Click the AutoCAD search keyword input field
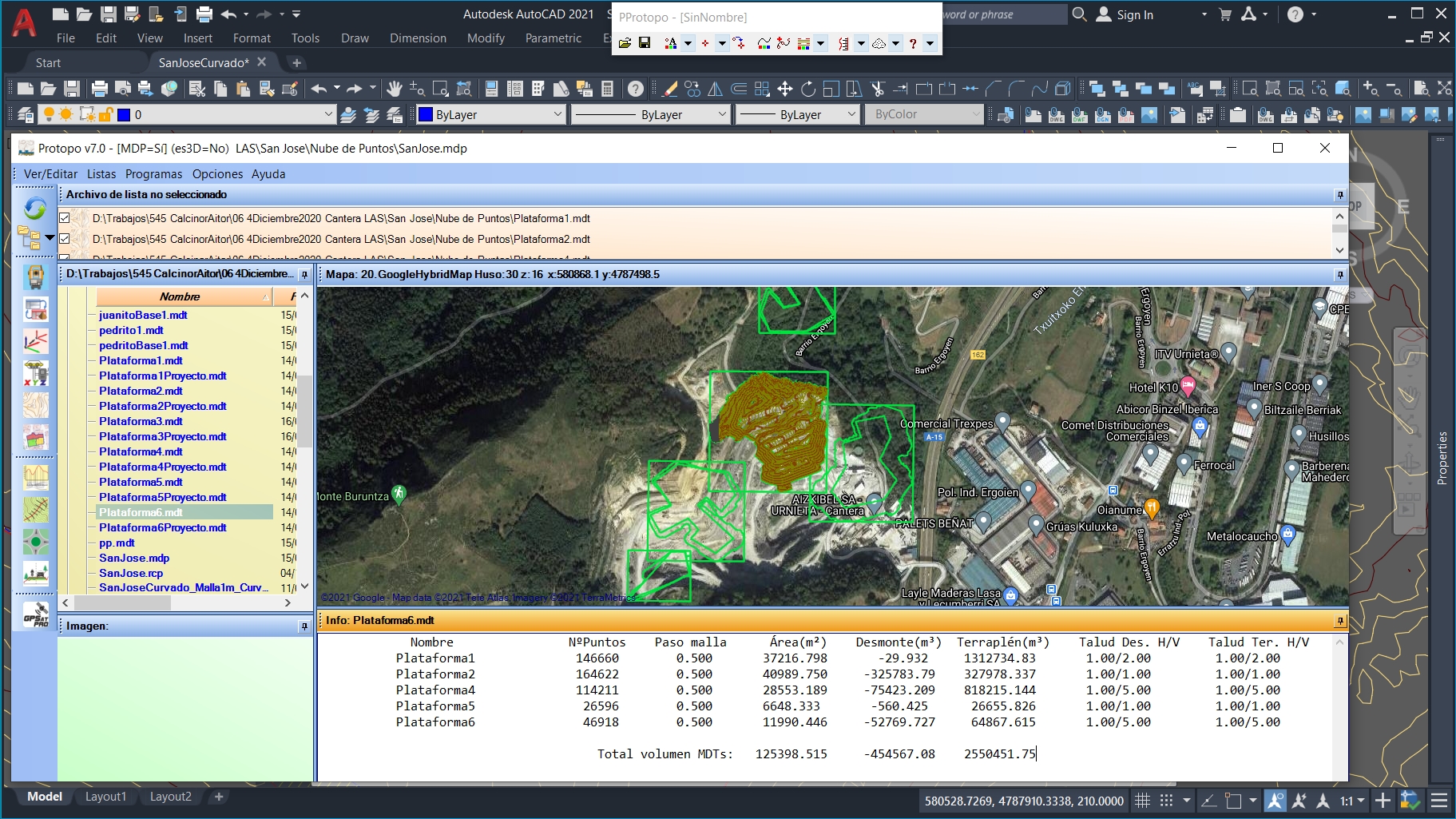 pos(1003,14)
